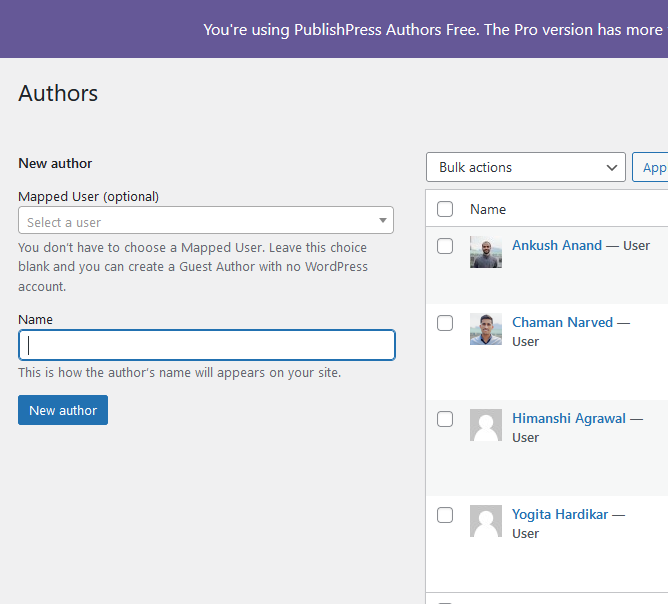
Task: Tick the select-all checkbox beside Name header
Action: pos(445,209)
